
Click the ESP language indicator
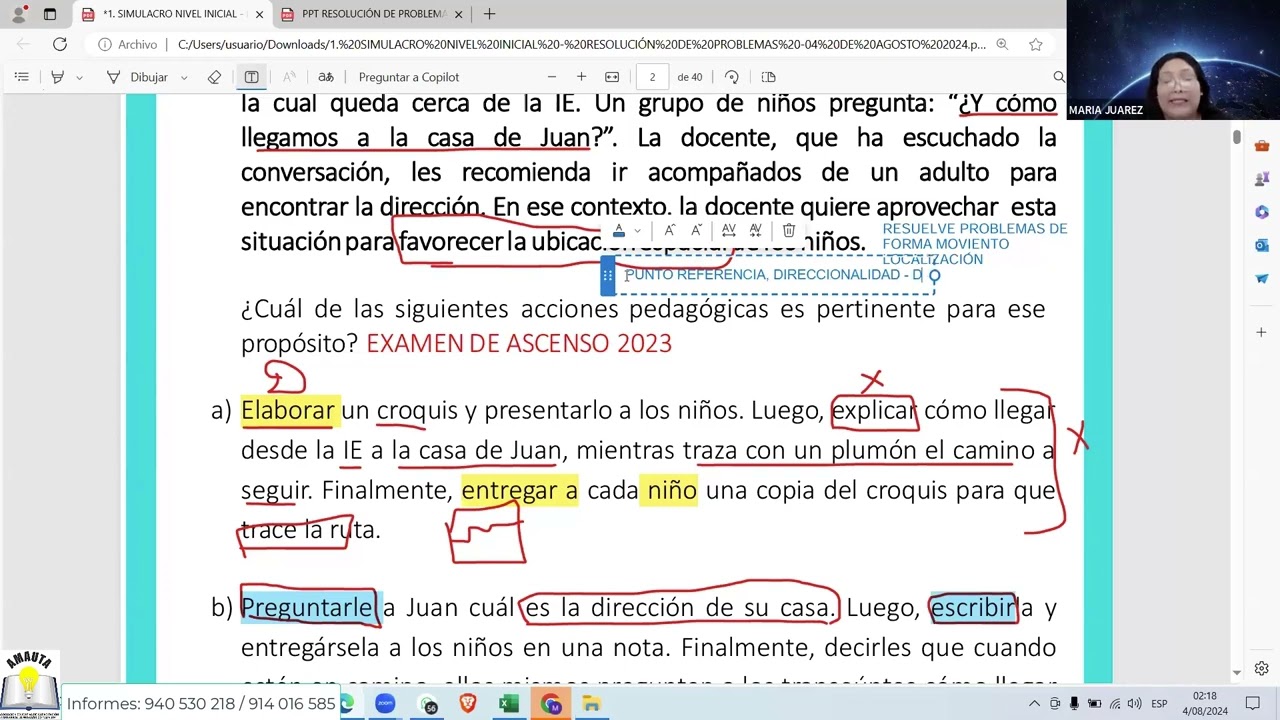point(1159,704)
